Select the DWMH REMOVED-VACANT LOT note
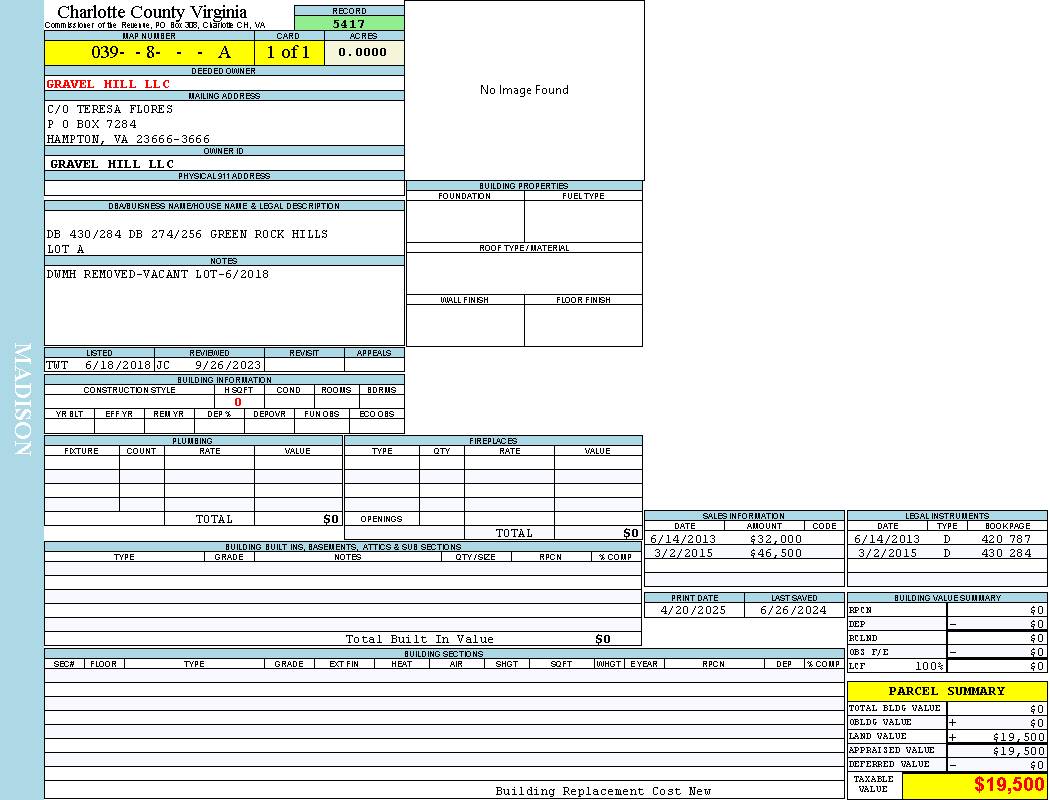 pos(157,274)
